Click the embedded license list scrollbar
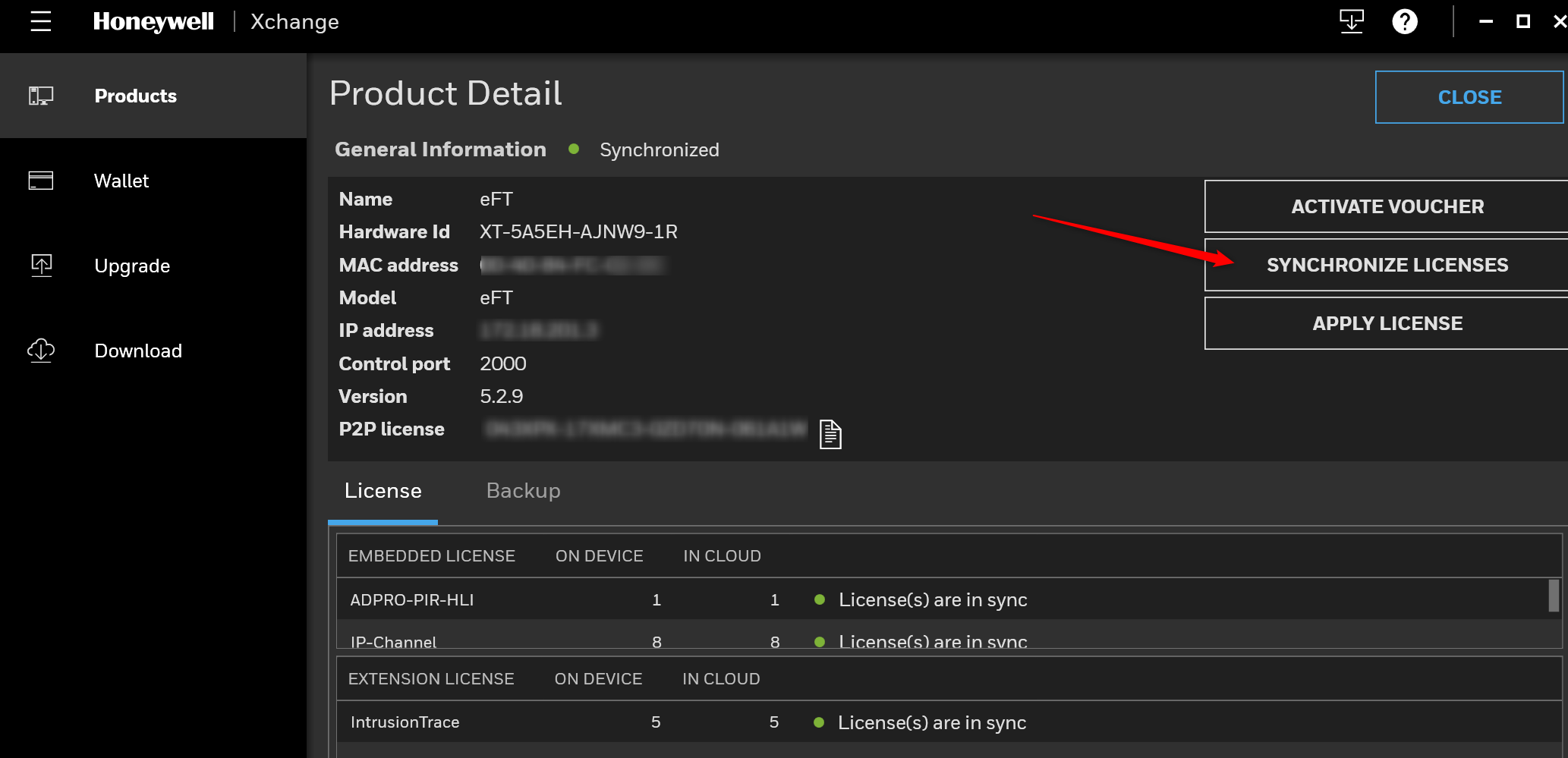Screen dimensions: 1568x758 pos(1554,596)
